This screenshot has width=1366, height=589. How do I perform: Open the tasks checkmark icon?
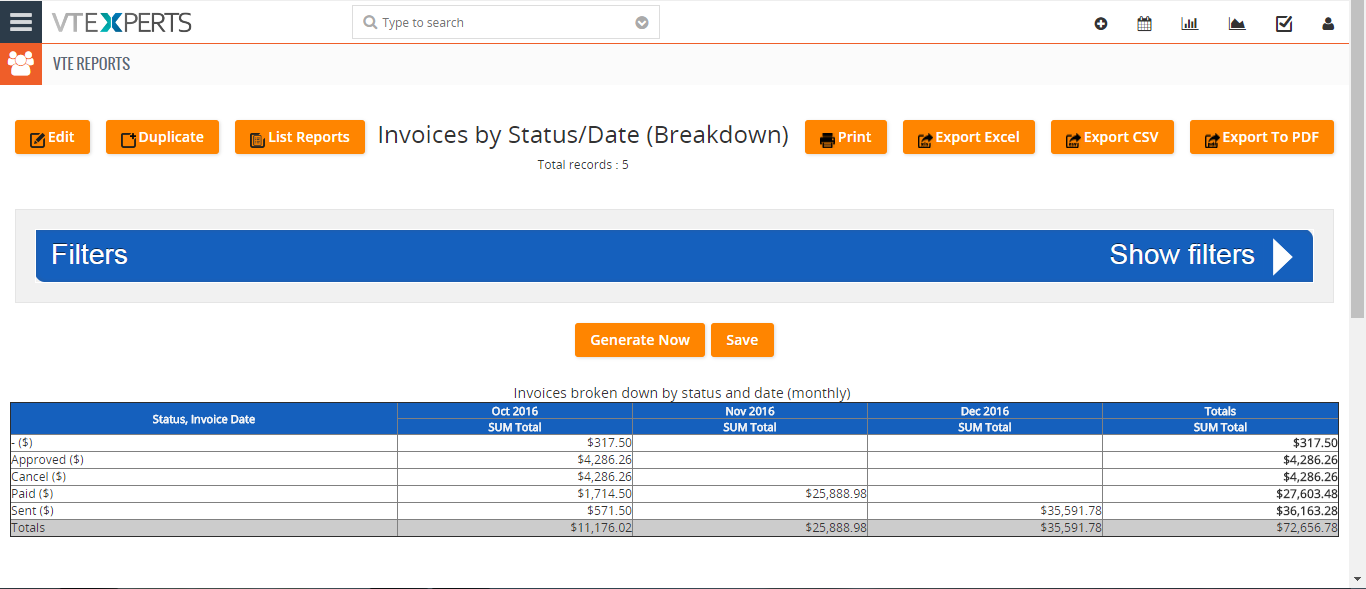click(1284, 24)
